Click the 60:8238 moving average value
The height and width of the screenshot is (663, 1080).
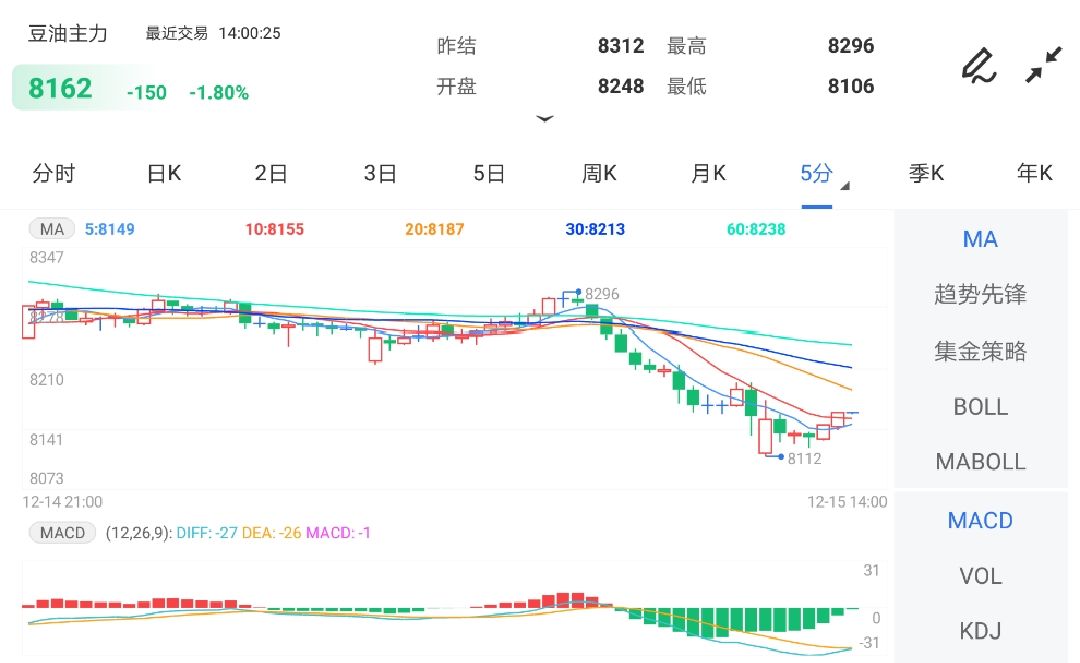click(756, 229)
